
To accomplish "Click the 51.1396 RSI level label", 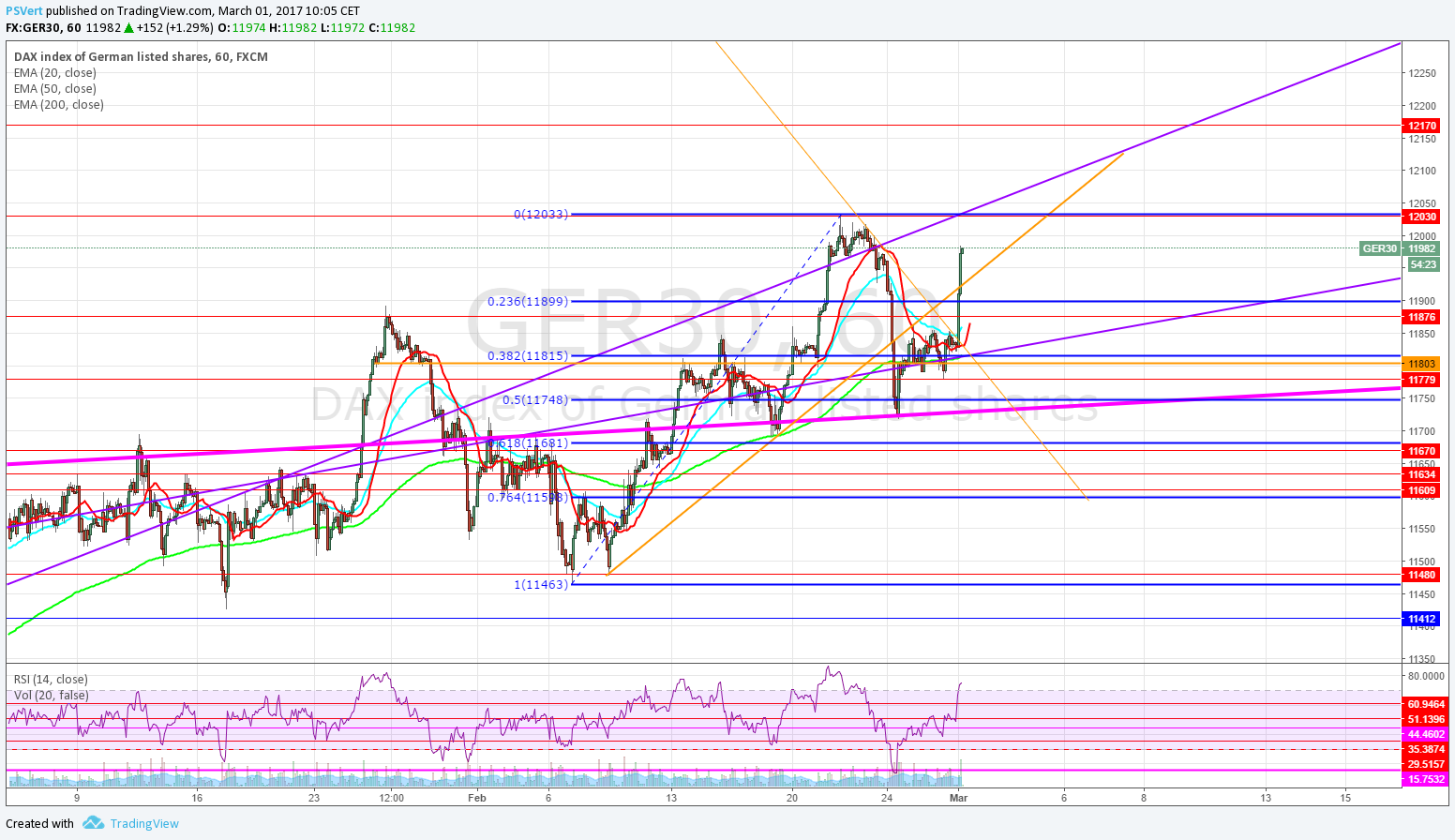I will 1426,719.
